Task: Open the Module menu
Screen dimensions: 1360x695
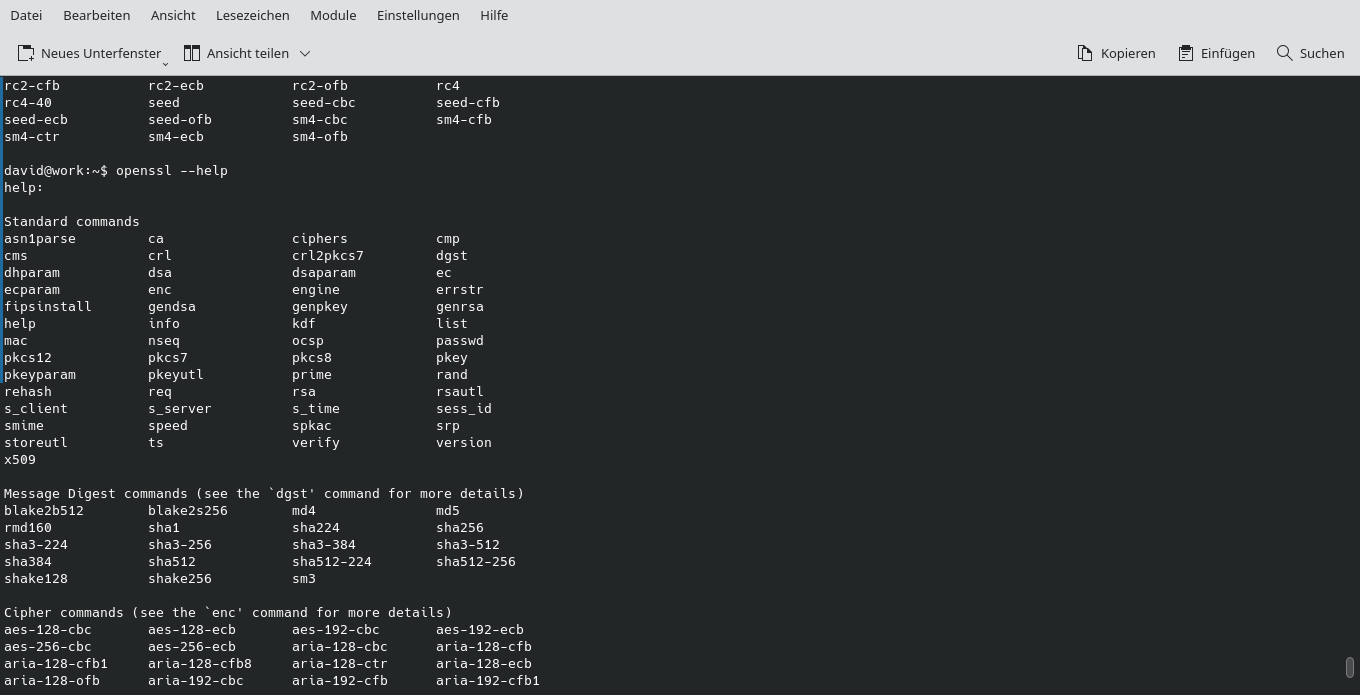Action: (333, 15)
